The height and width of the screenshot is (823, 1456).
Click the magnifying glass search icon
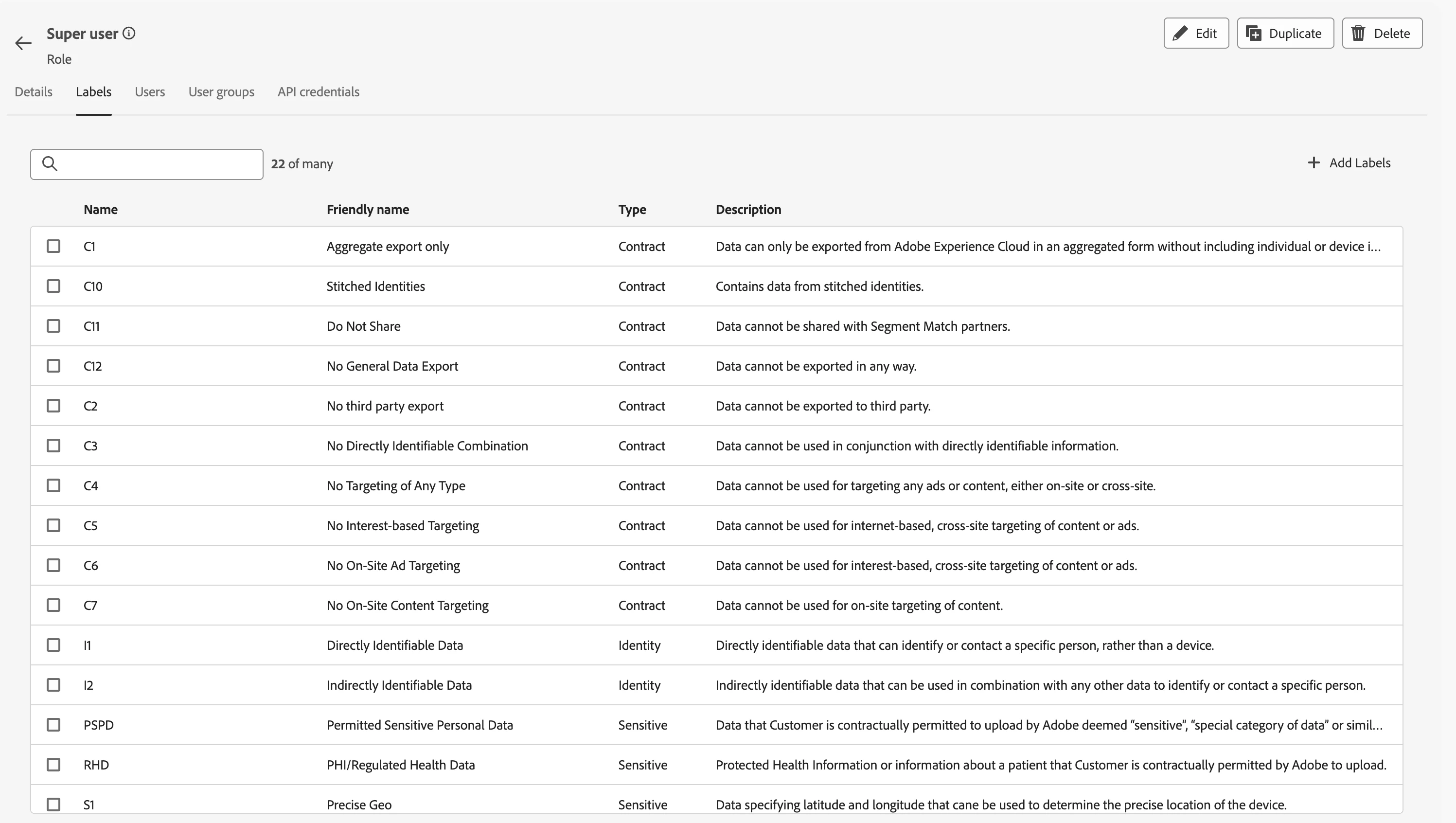[50, 164]
